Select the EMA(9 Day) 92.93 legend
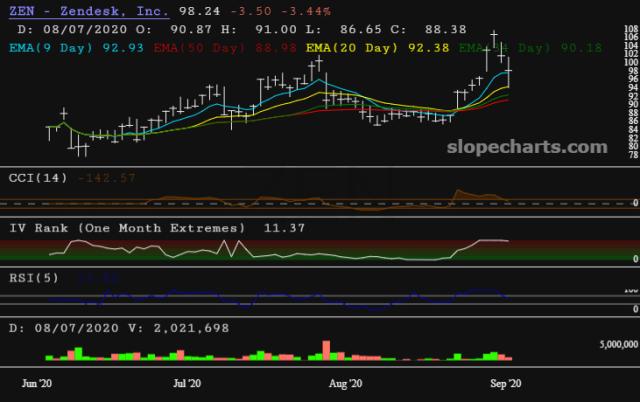The height and width of the screenshot is (402, 640). coord(76,48)
